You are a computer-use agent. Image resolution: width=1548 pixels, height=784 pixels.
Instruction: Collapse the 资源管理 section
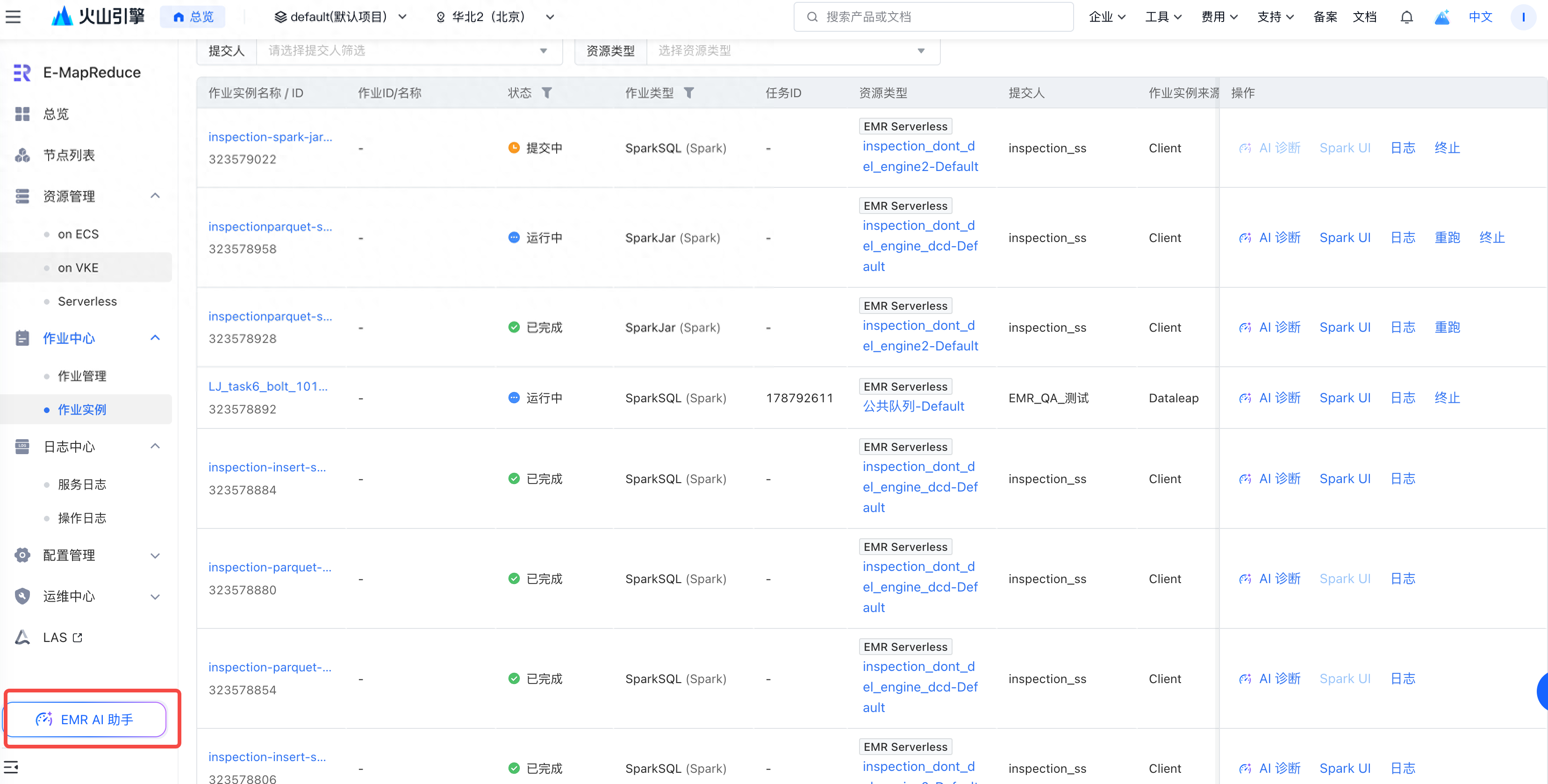(x=155, y=196)
